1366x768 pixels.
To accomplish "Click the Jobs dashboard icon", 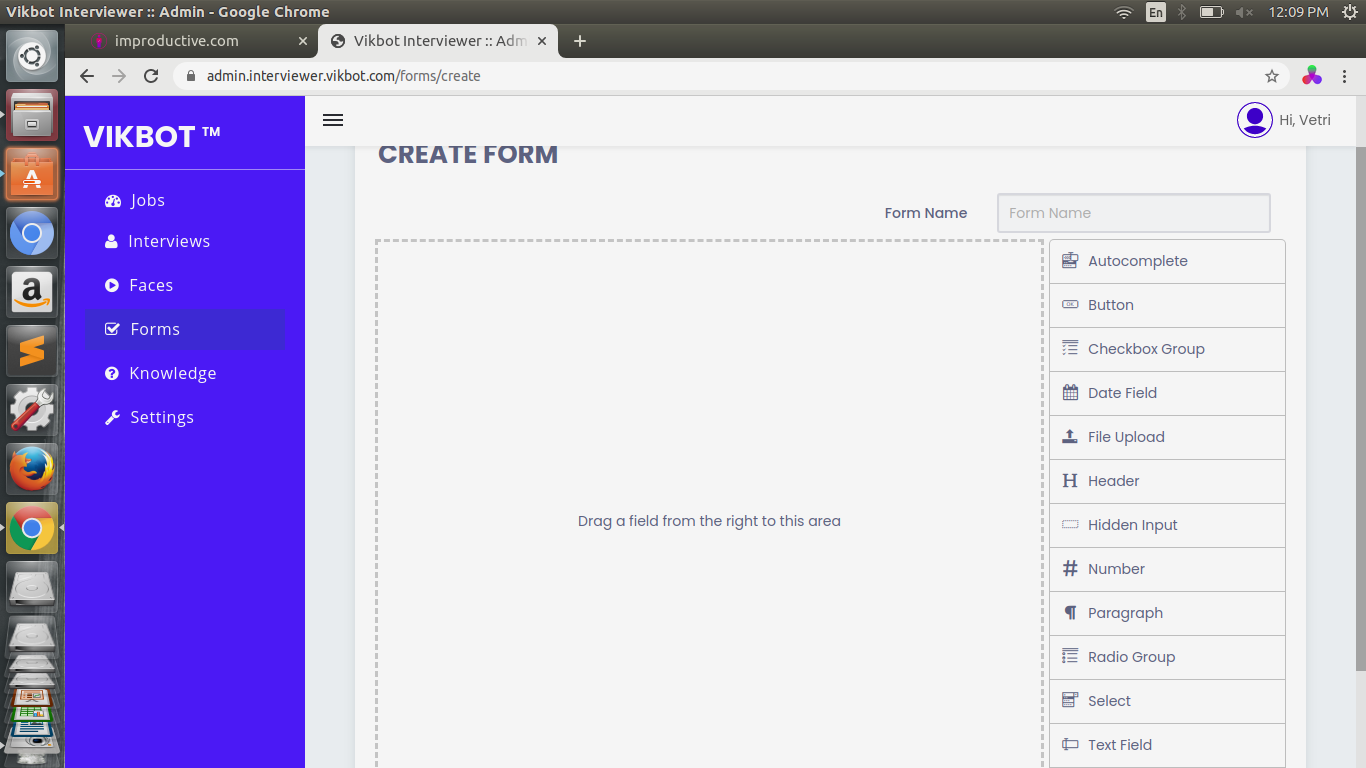I will tap(112, 201).
